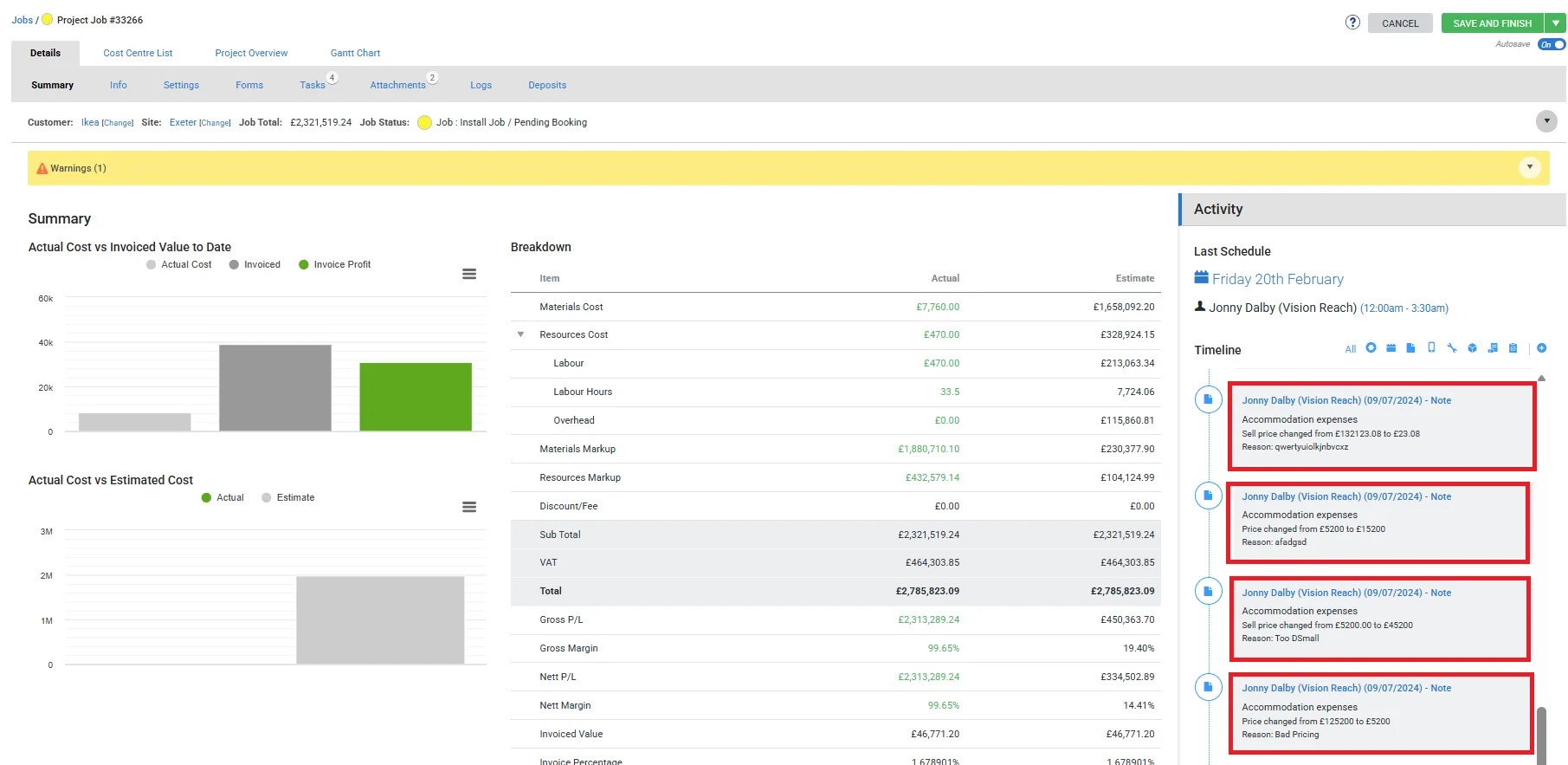Click the yellow job status circle
The width and height of the screenshot is (1568, 765).
point(424,123)
